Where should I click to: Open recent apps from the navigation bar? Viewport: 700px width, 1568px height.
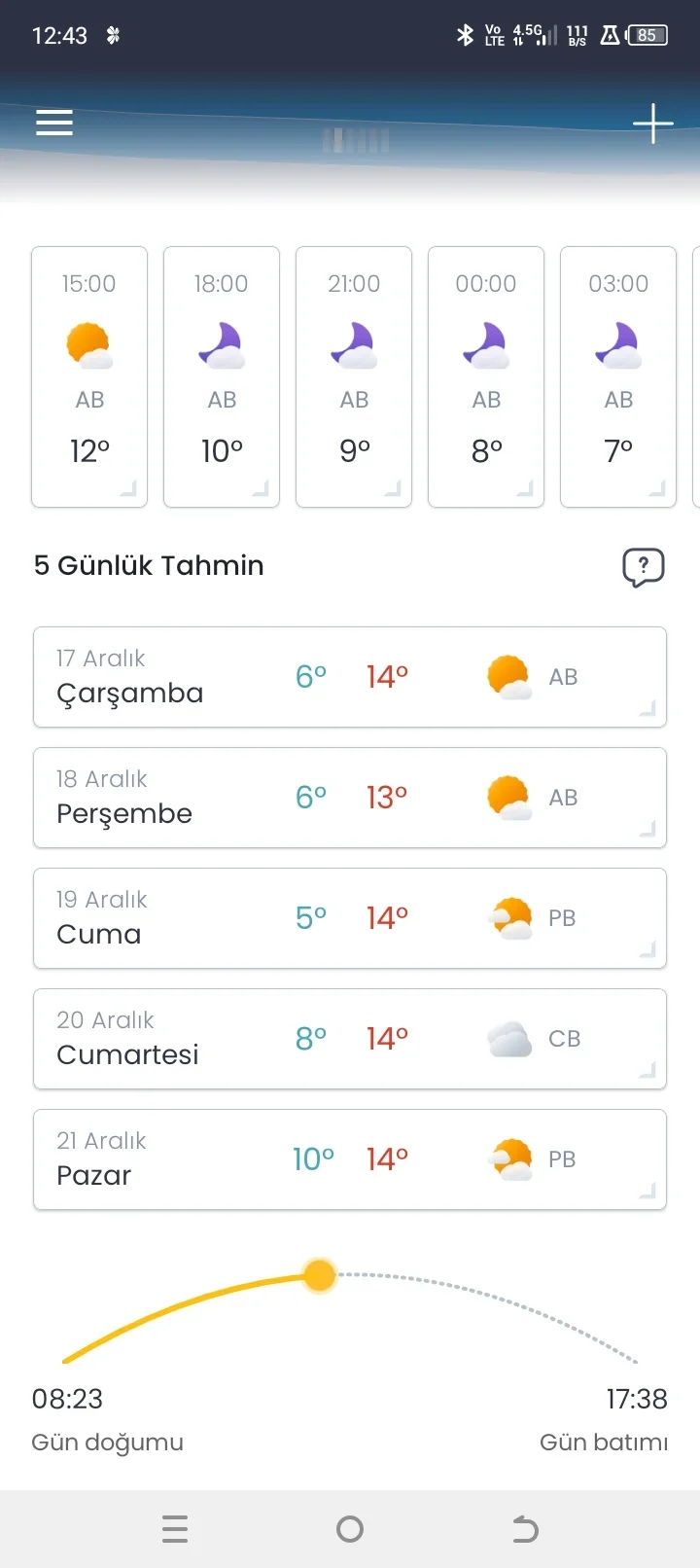pyautogui.click(x=175, y=1529)
